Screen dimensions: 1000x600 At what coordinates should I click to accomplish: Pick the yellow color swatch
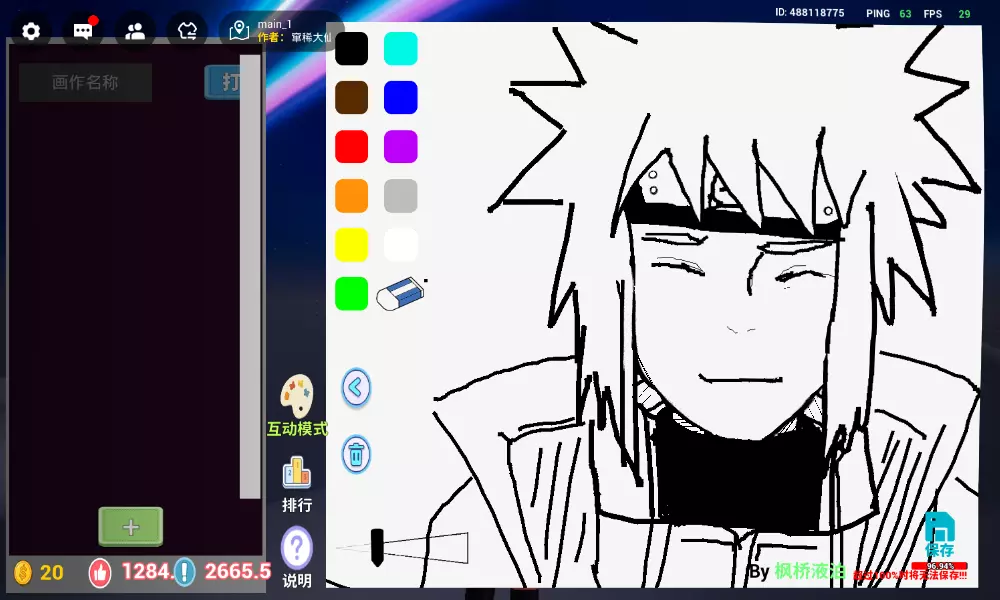tap(351, 245)
